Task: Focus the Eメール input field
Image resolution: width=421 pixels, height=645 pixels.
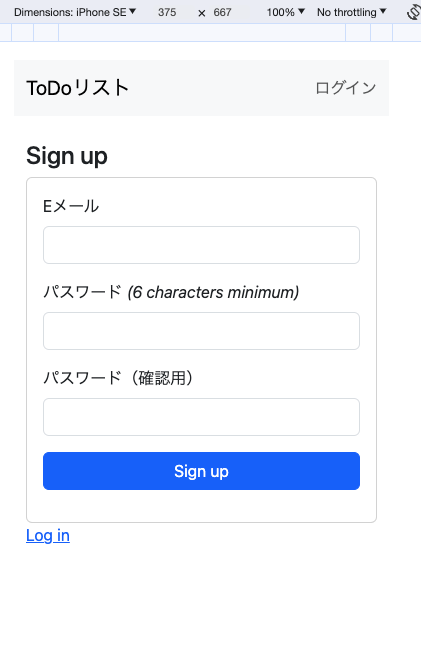Action: [x=202, y=245]
